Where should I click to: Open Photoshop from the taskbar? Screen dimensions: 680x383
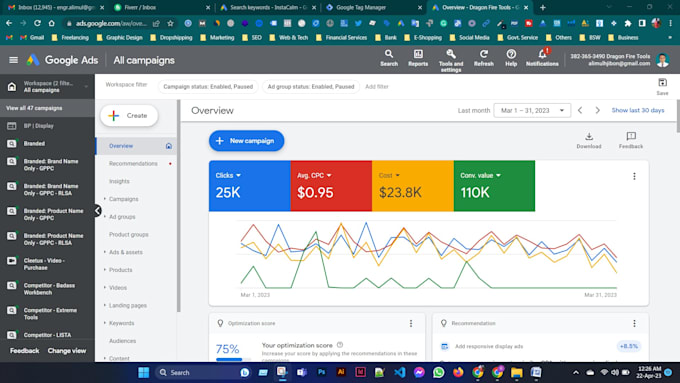pyautogui.click(x=321, y=372)
